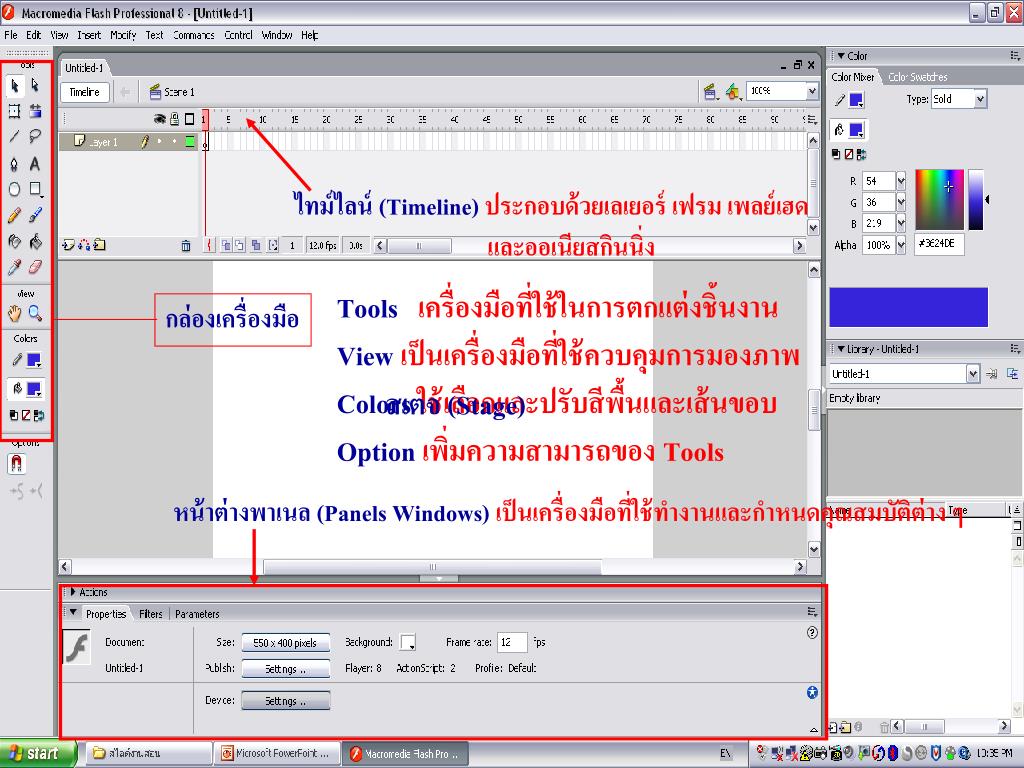
Task: Click Swap Colors button in Tools Colors
Action: point(39,415)
